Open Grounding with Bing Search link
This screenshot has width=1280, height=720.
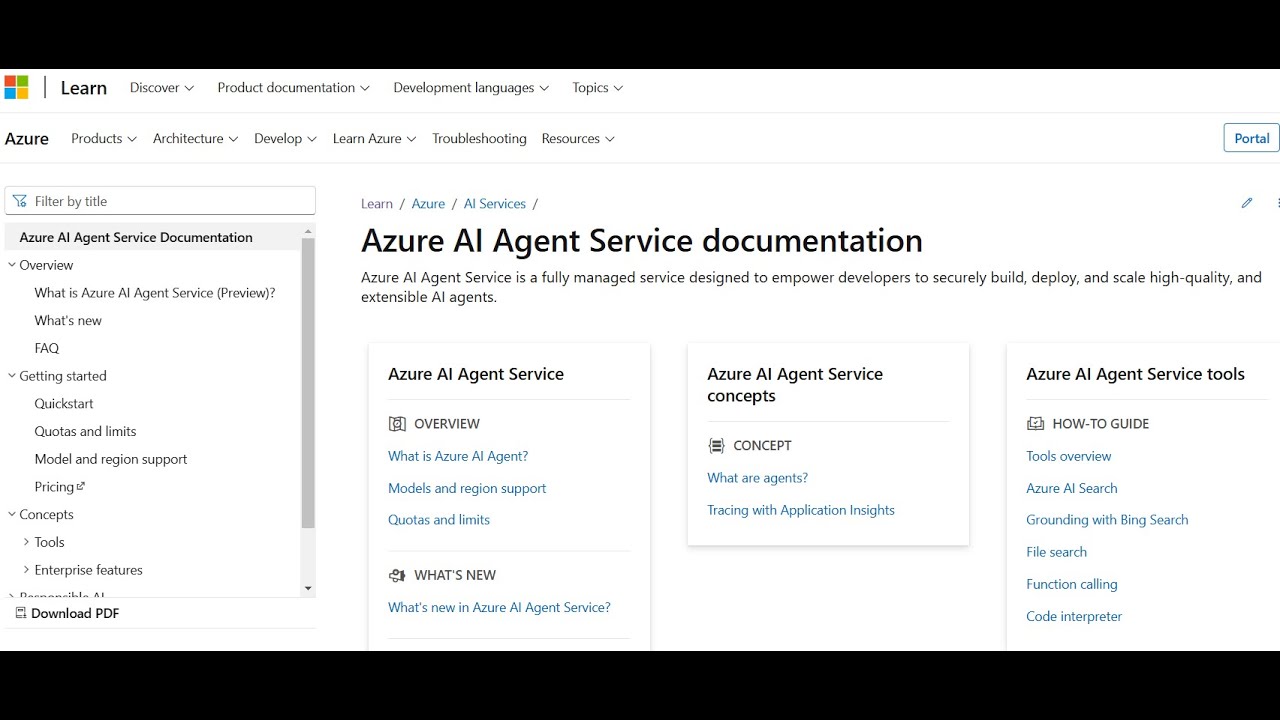point(1107,520)
